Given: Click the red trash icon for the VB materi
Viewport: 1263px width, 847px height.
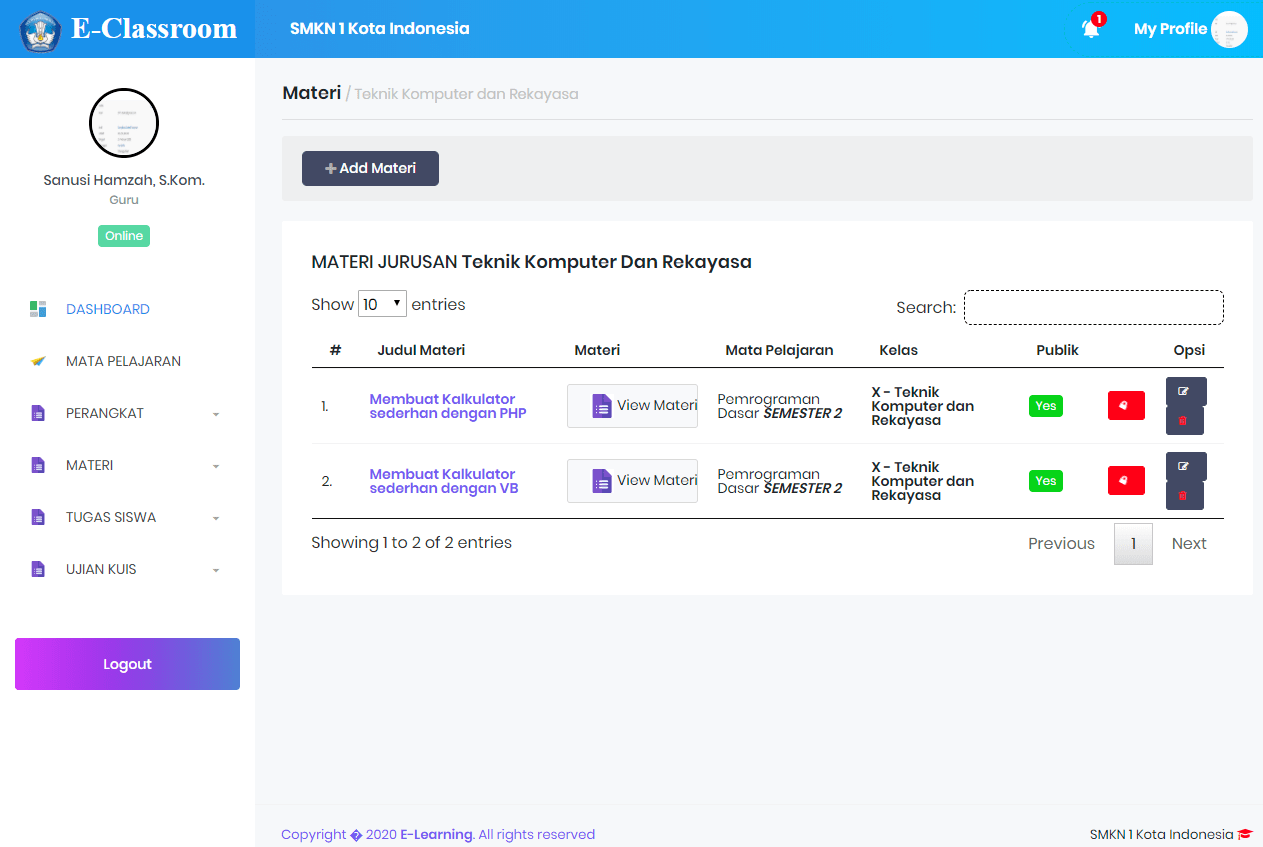Looking at the screenshot, I should (1185, 495).
